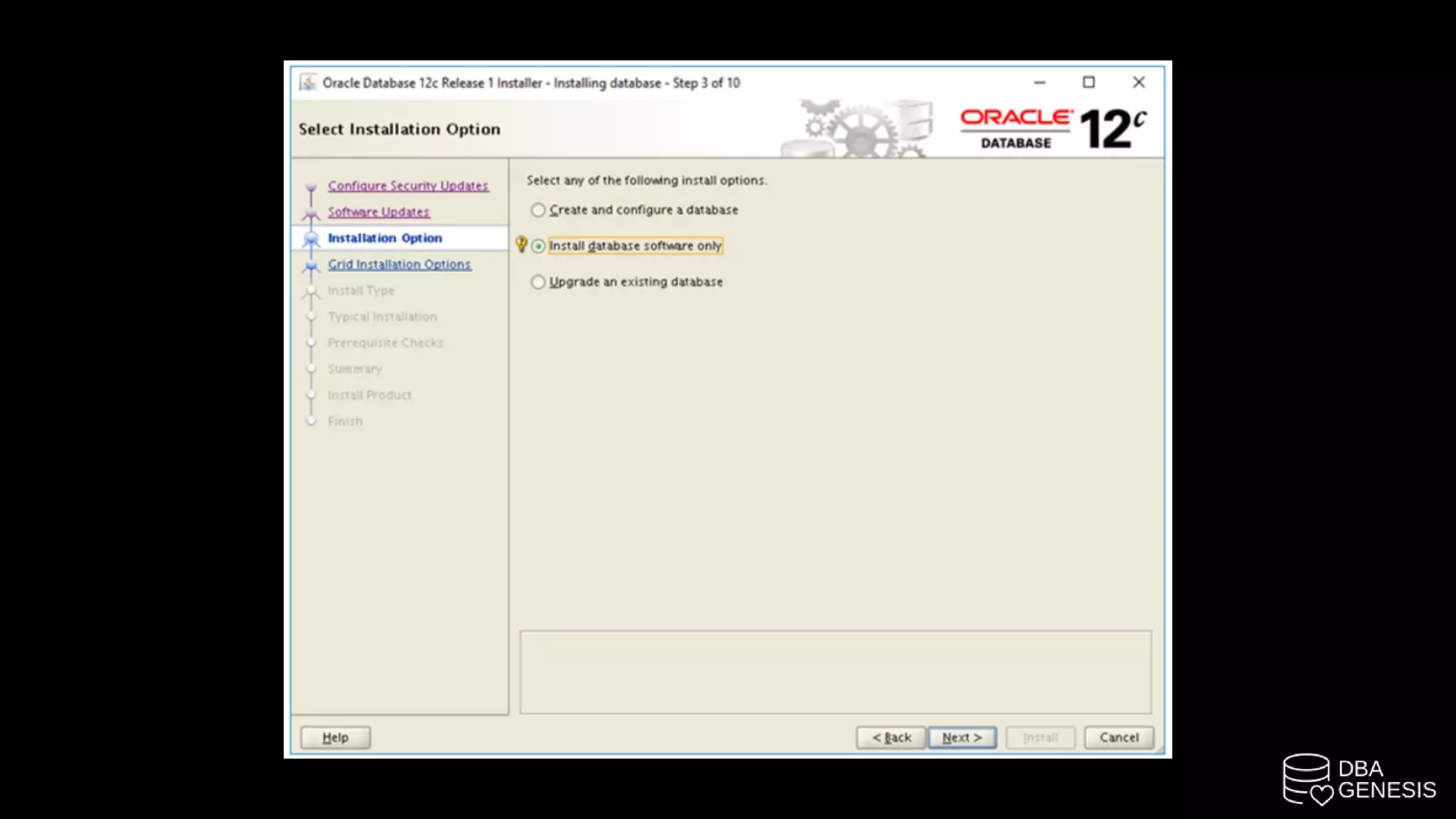Click the empty message area at bottom
This screenshot has width=1456, height=819.
click(x=835, y=672)
